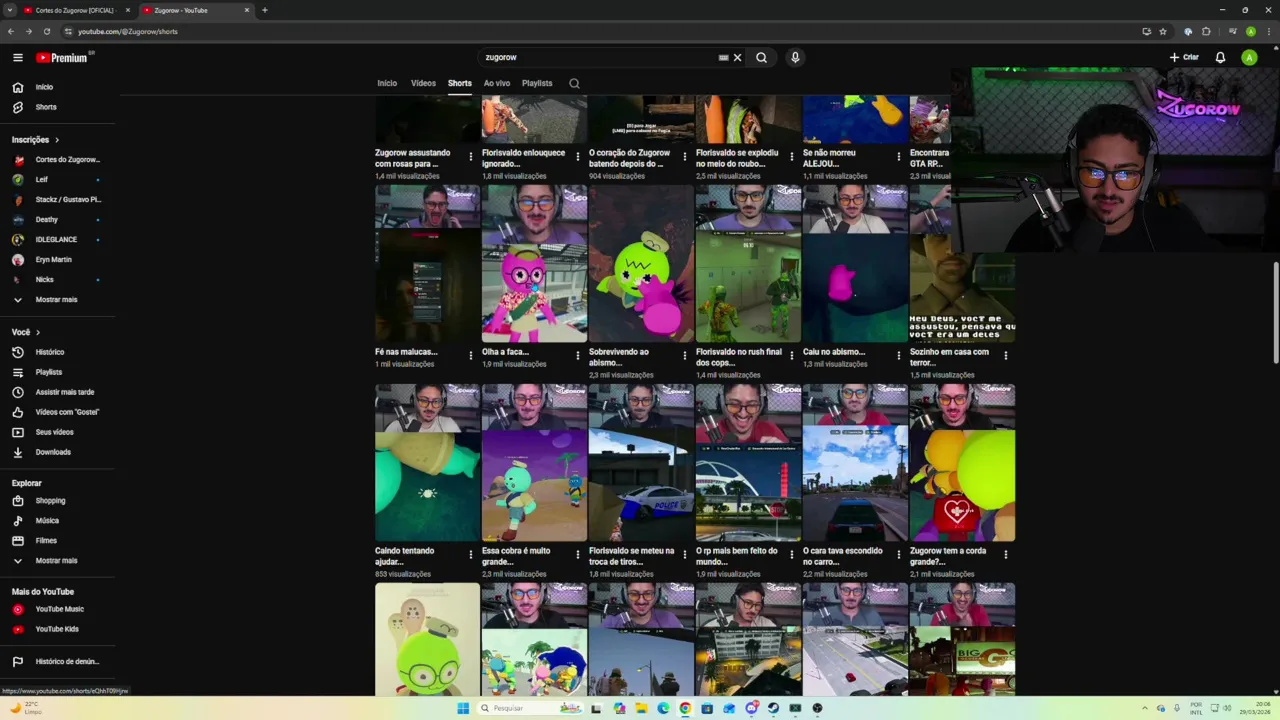
Task: Open Histórico de denúncias
Action: click(x=67, y=661)
